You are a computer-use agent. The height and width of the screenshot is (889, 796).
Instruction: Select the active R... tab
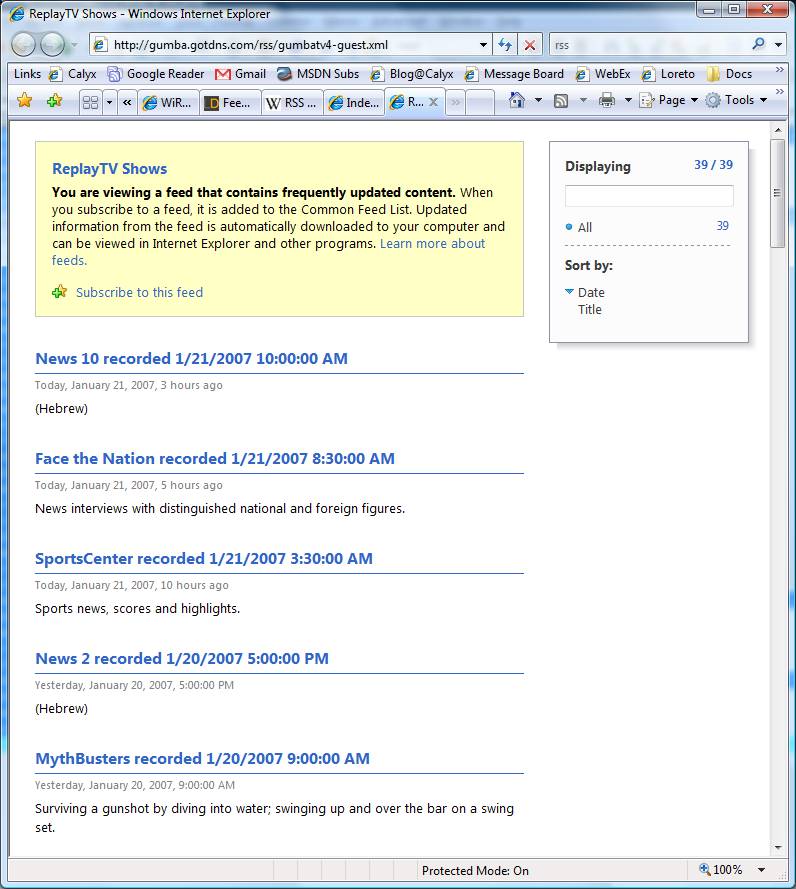coord(407,102)
